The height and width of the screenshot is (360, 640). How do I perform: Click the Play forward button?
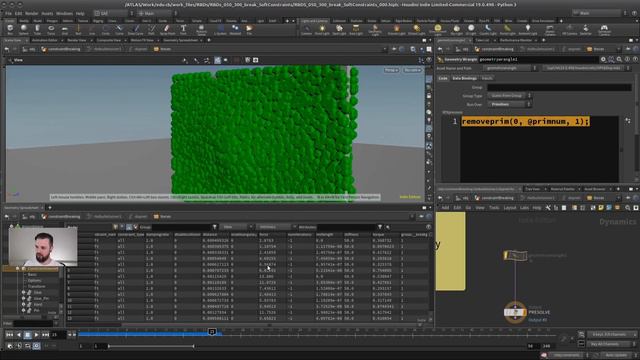(36, 335)
